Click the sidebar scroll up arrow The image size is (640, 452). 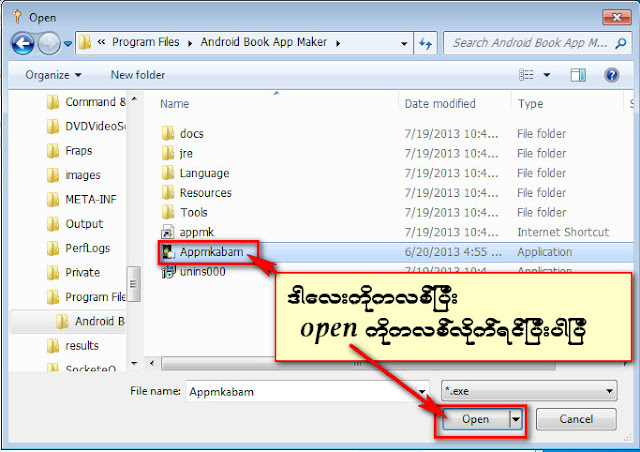[x=134, y=99]
